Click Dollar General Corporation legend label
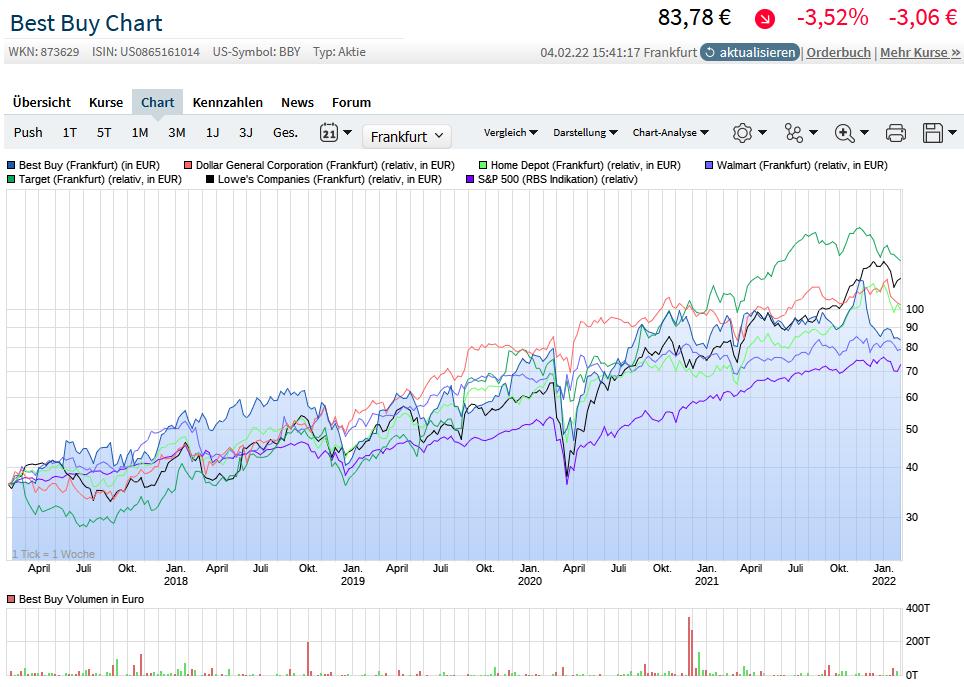The height and width of the screenshot is (687, 964). (325, 165)
